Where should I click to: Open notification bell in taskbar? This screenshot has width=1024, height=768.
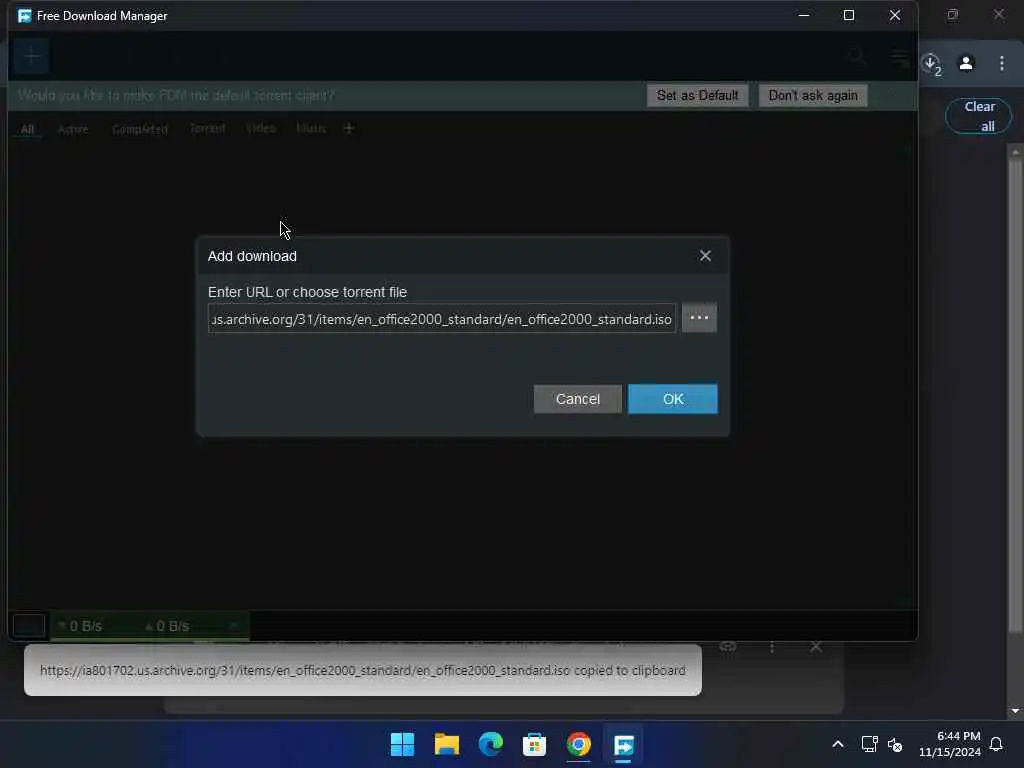996,744
